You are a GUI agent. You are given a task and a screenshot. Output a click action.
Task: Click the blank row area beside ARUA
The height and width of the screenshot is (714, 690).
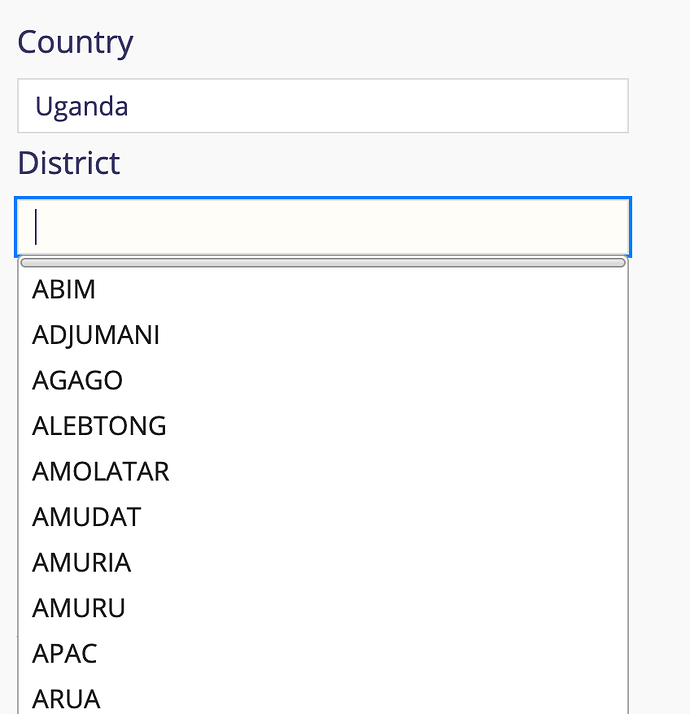[363, 697]
